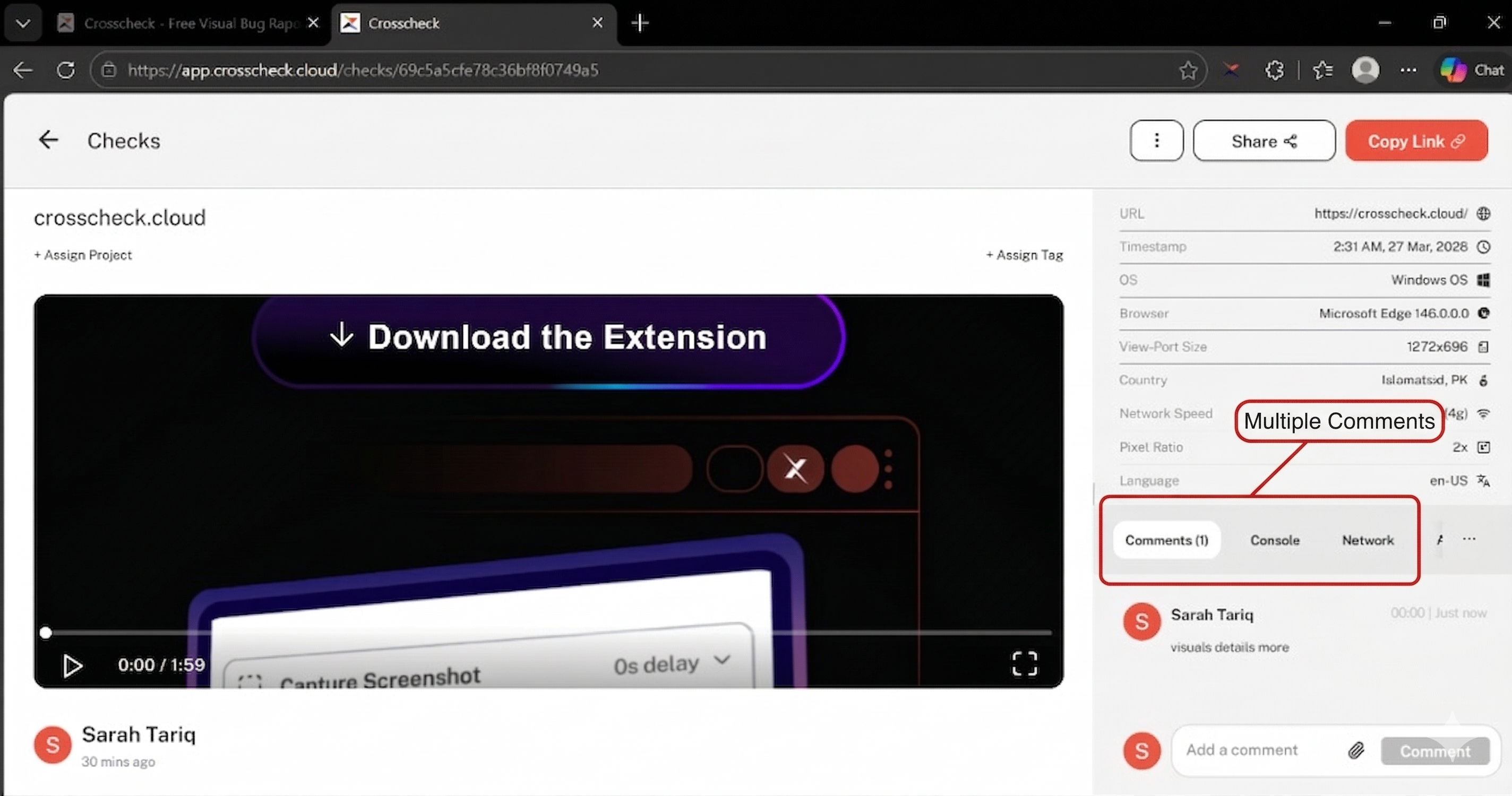1512x796 pixels.
Task: Switch to the Console tab
Action: [1274, 540]
